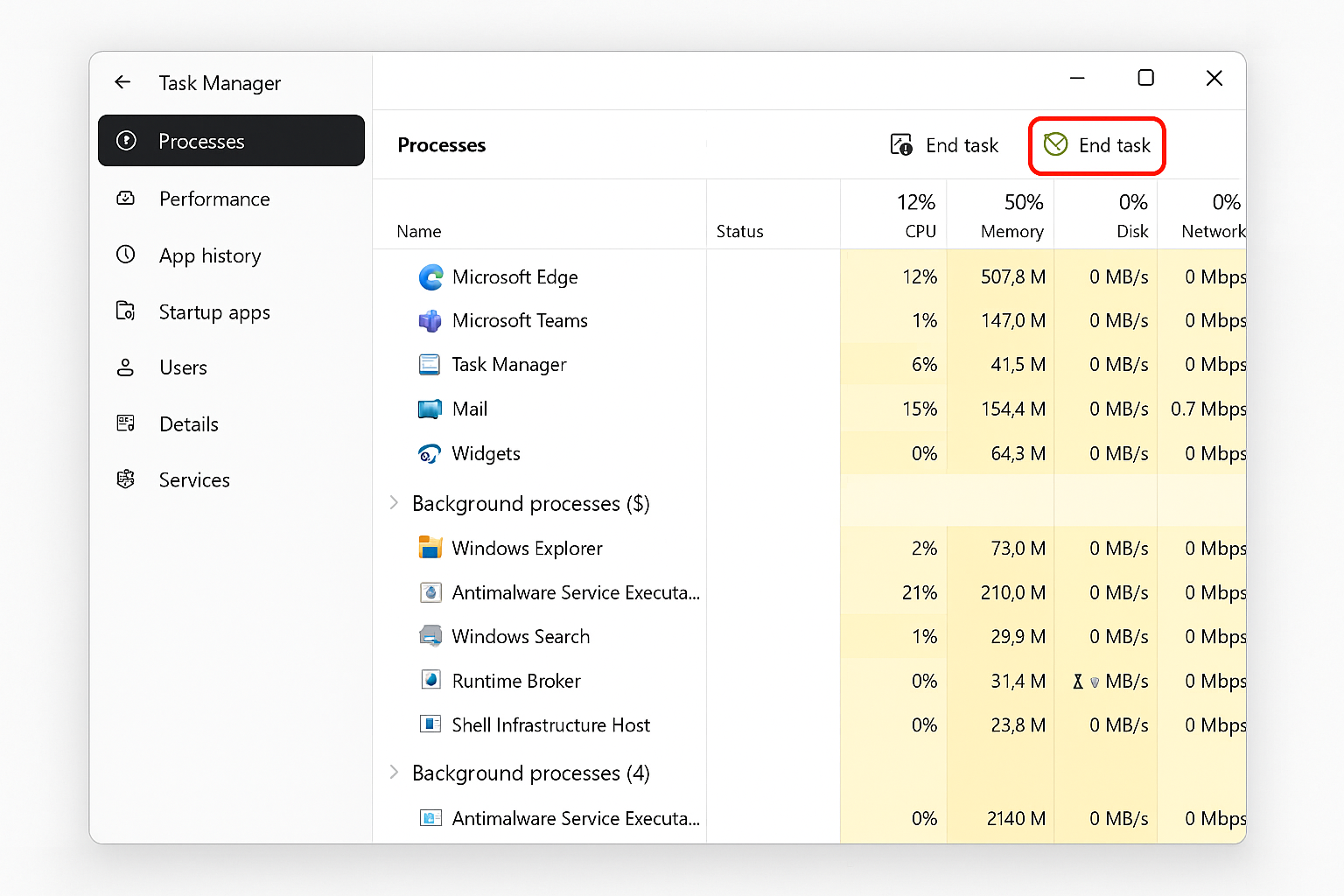Go to Services in the sidebar

pos(194,480)
